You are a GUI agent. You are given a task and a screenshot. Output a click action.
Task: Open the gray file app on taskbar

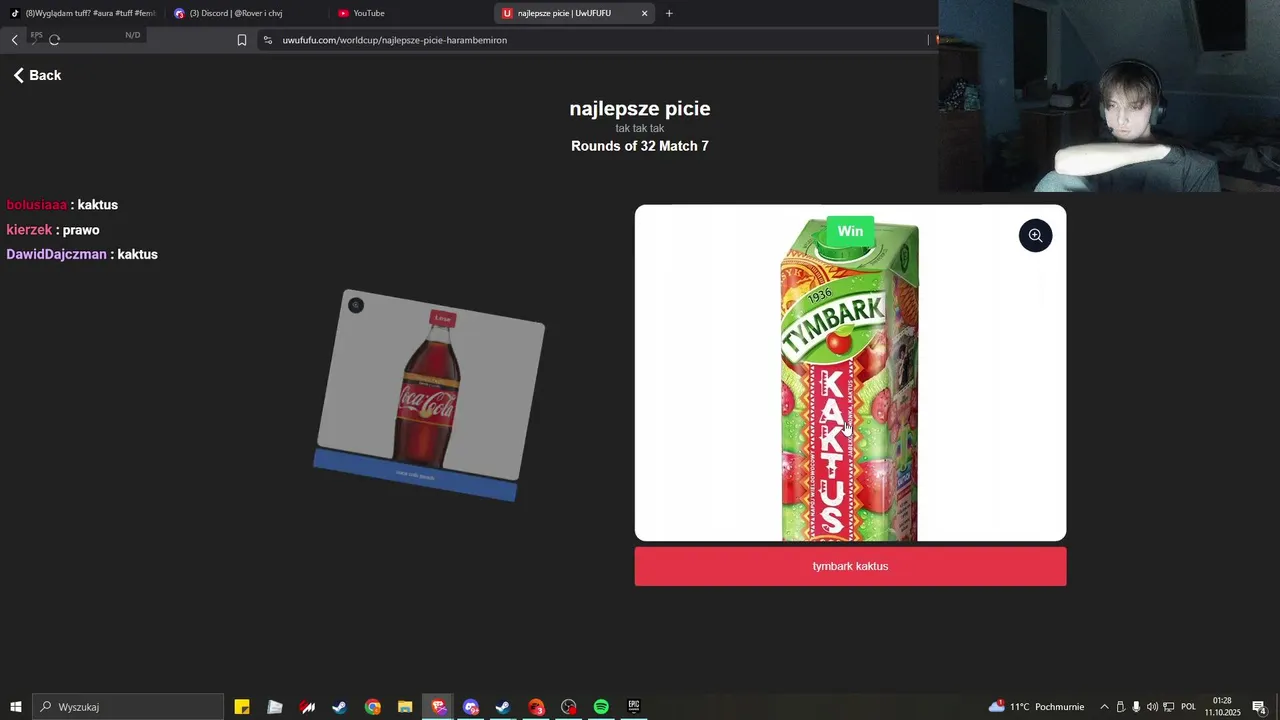275,707
